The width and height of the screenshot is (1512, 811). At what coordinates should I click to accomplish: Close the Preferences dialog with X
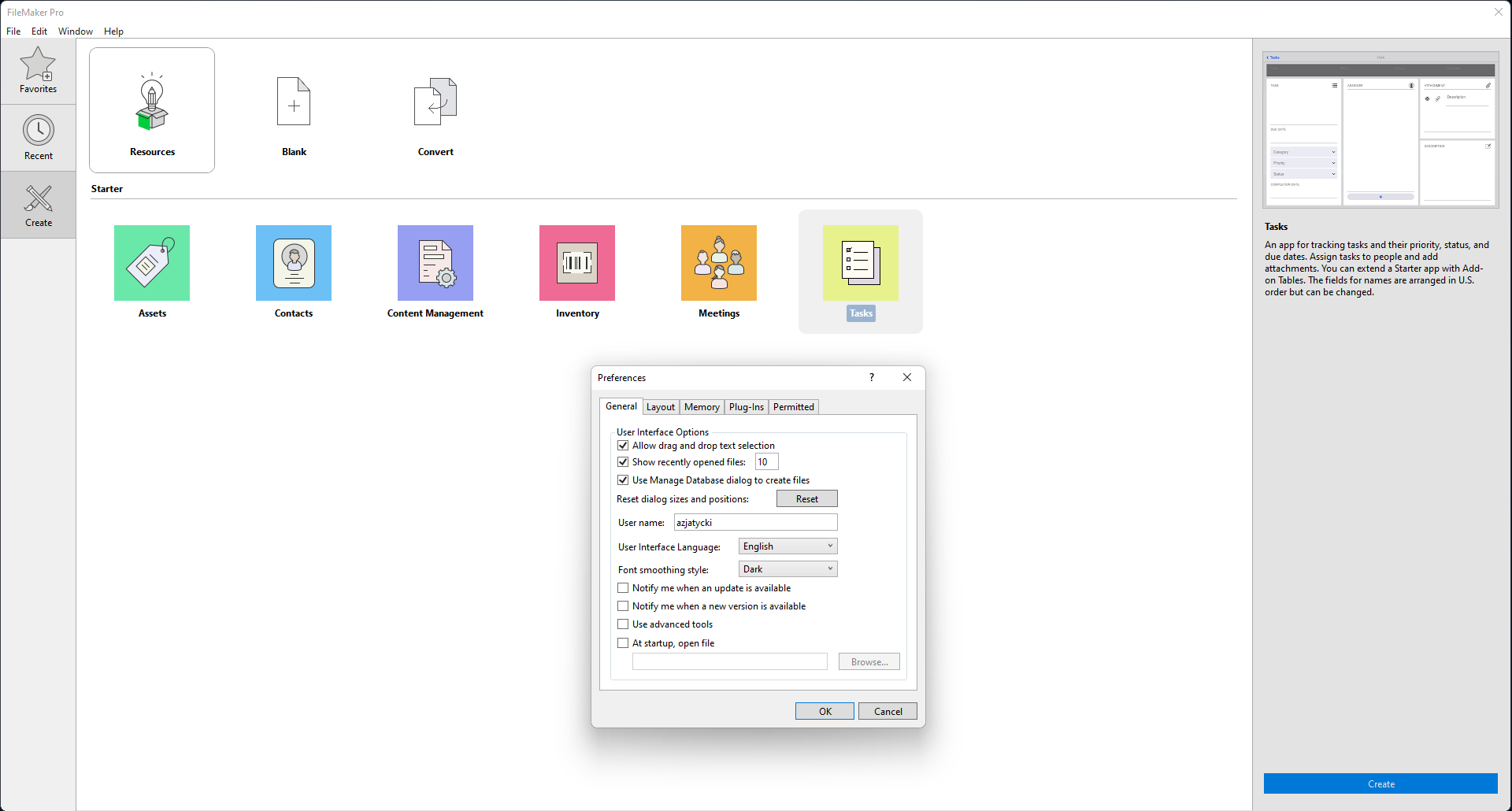coord(907,377)
